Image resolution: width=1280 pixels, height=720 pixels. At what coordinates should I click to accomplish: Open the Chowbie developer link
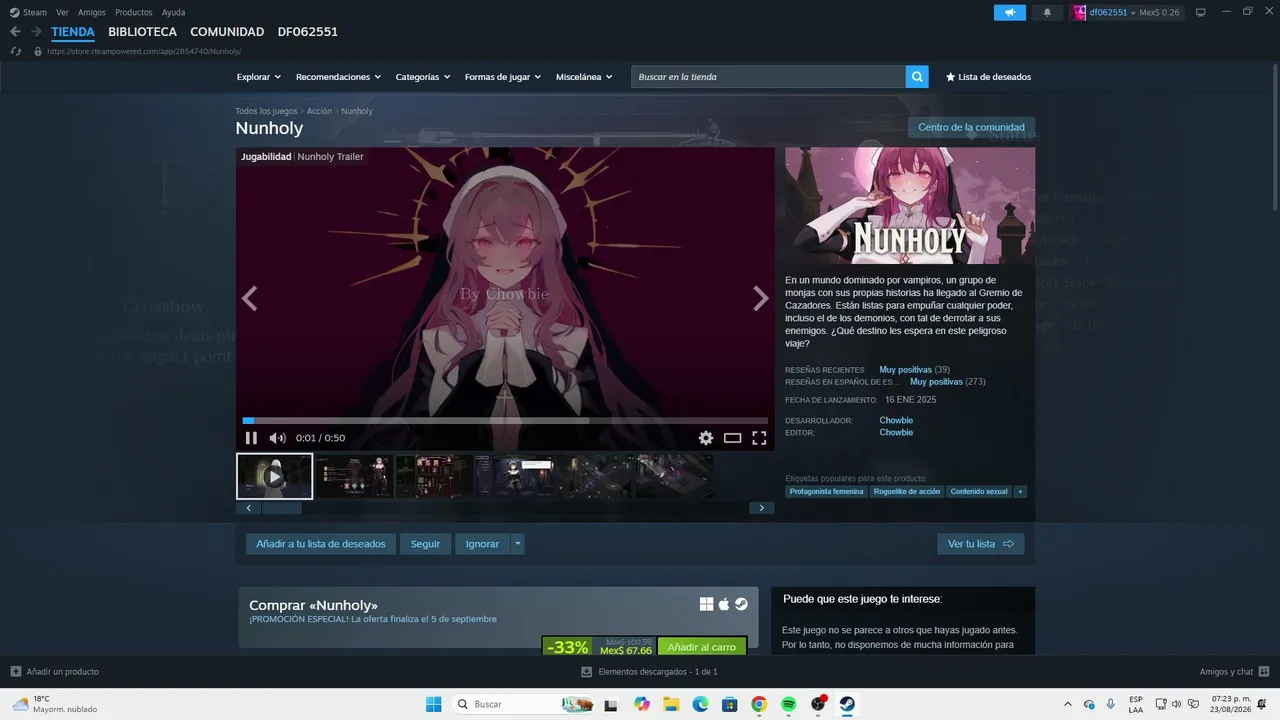point(896,420)
